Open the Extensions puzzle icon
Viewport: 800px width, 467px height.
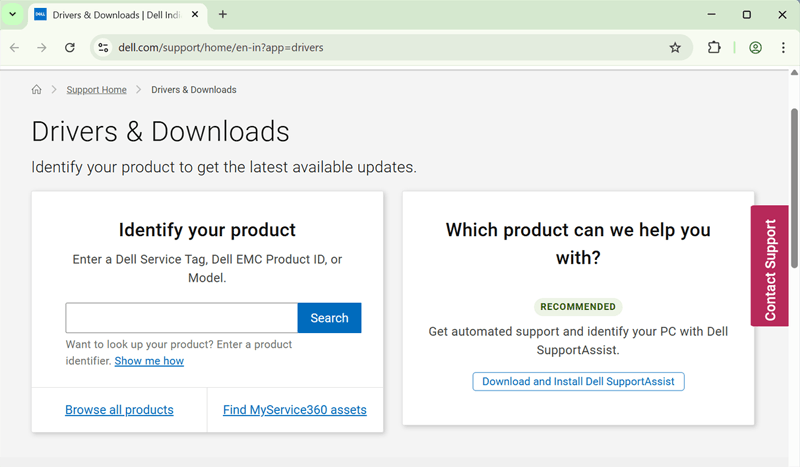[714, 47]
